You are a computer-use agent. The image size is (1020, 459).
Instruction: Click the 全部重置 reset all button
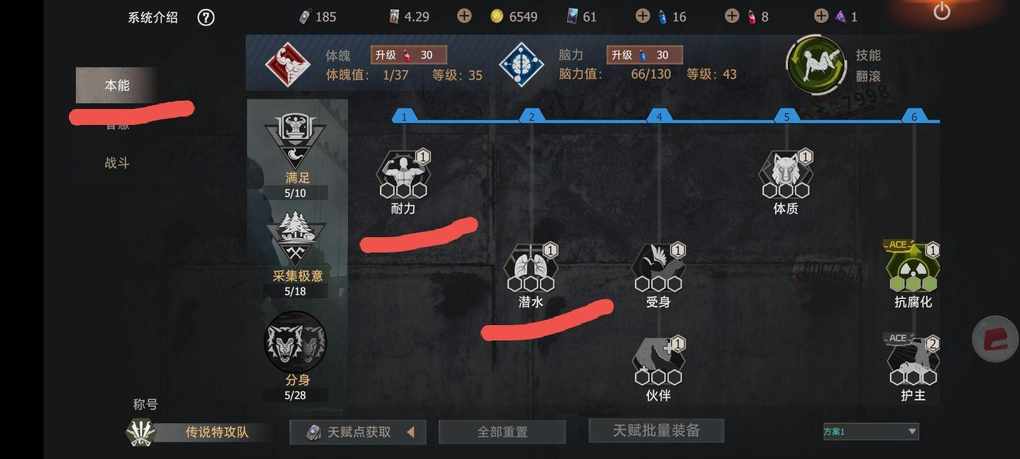(502, 432)
